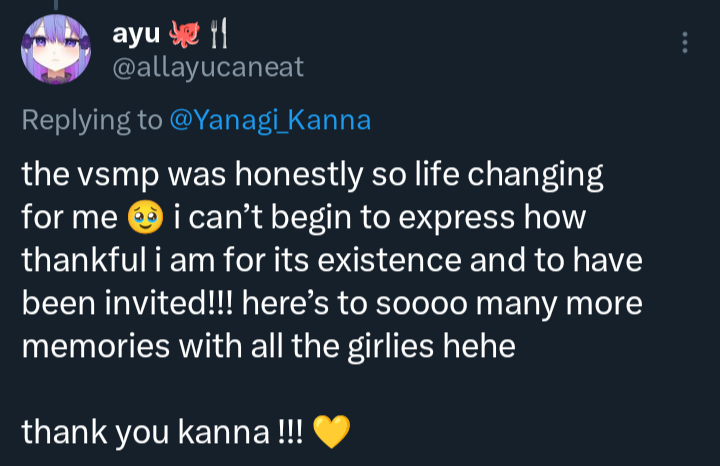720x466 pixels.
Task: Open the three-dot more options menu
Action: coord(685,43)
